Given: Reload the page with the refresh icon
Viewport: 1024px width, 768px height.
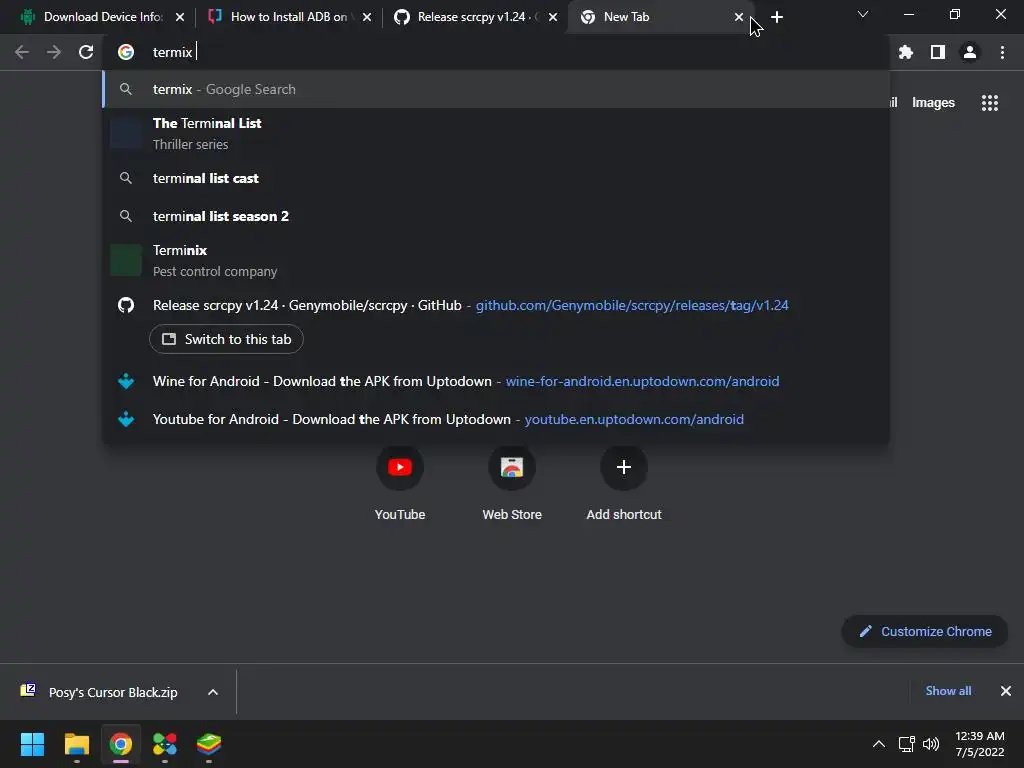Looking at the screenshot, I should 86,52.
